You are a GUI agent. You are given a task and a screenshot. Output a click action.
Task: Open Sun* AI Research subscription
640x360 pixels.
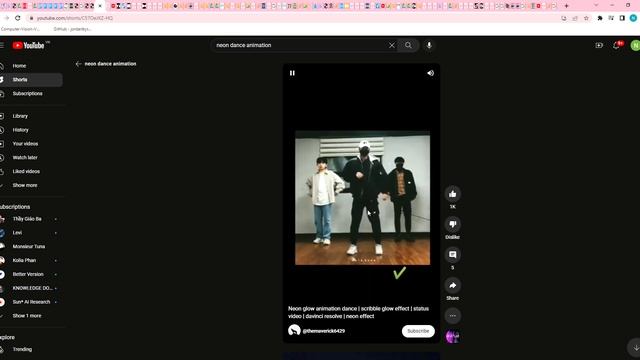[x=31, y=302]
